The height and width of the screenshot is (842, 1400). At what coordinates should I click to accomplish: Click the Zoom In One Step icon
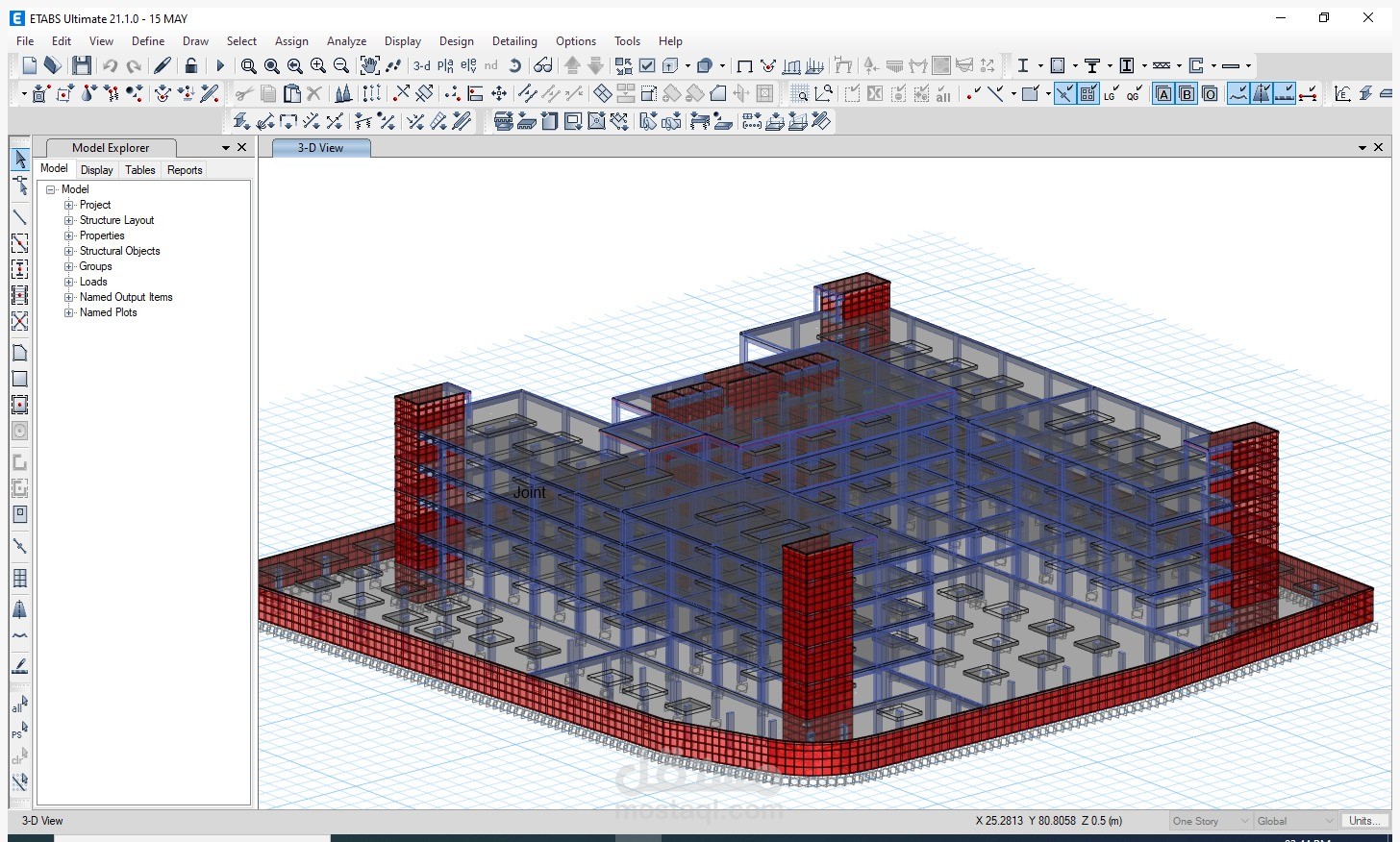[x=318, y=65]
